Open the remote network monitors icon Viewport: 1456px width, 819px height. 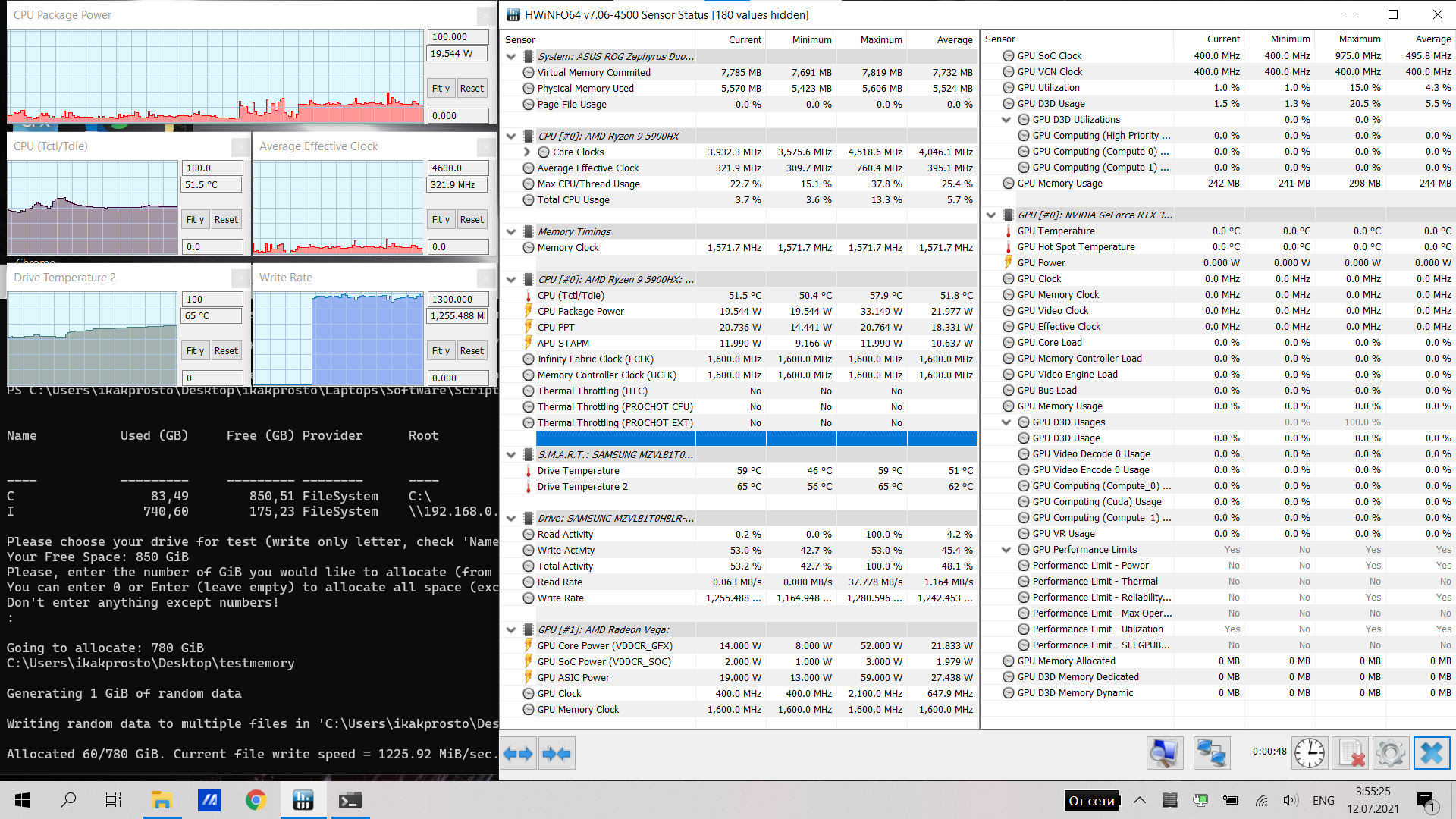[x=1211, y=754]
